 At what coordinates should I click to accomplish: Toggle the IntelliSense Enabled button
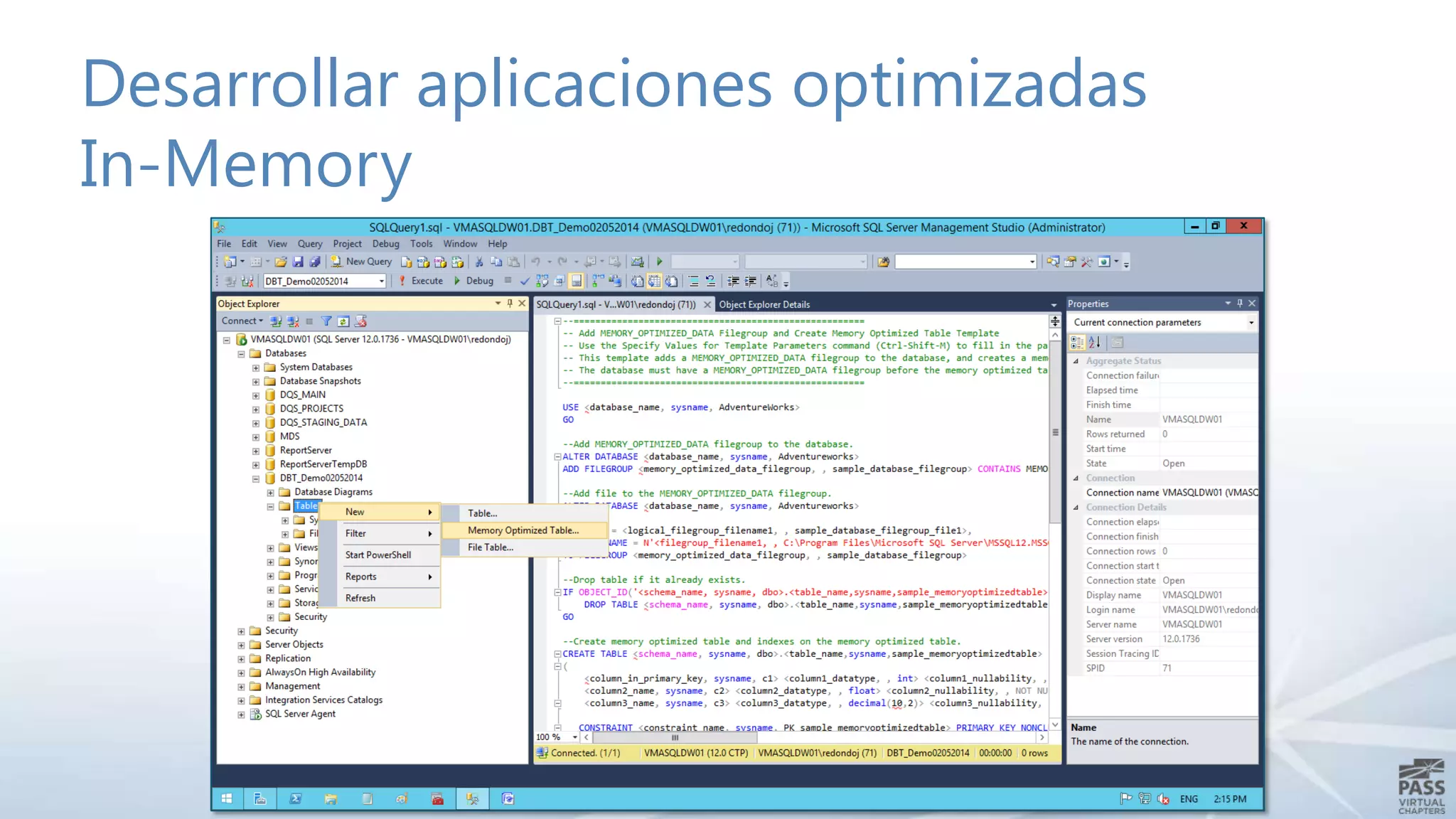577,281
